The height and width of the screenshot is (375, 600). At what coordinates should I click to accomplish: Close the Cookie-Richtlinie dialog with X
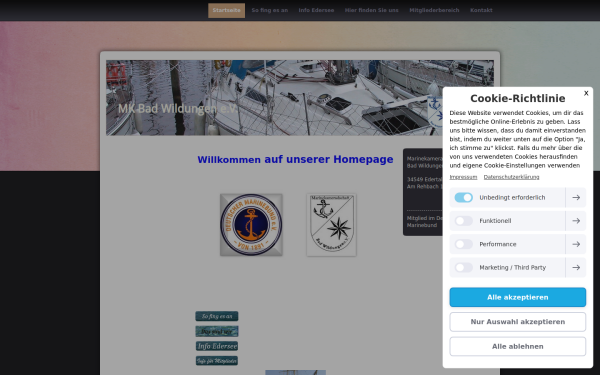click(586, 93)
